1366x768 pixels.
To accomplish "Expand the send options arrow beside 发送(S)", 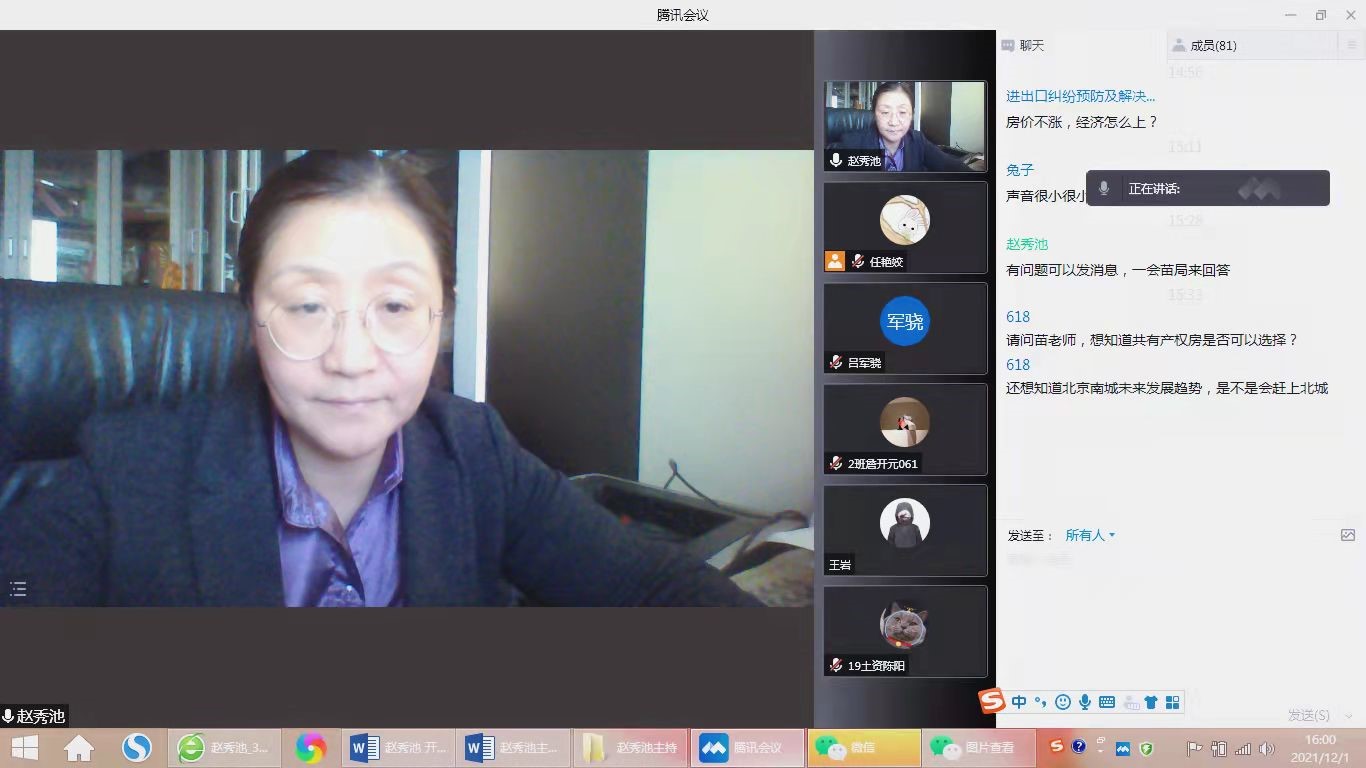I will [1348, 715].
